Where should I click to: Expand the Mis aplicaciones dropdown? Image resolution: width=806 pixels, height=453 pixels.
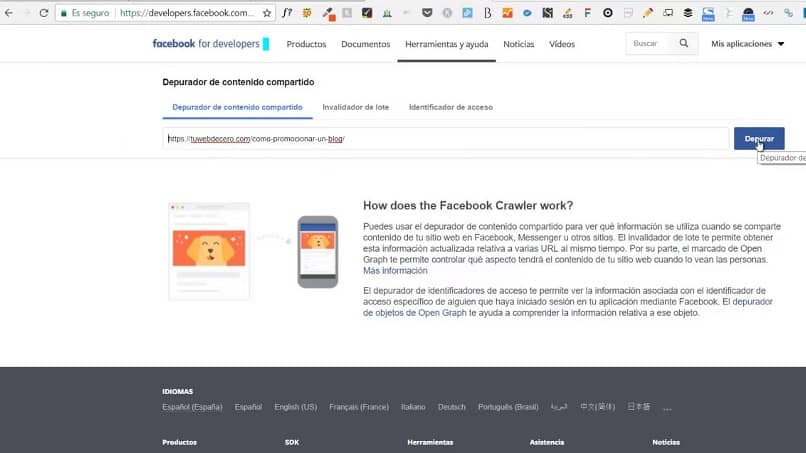click(747, 44)
